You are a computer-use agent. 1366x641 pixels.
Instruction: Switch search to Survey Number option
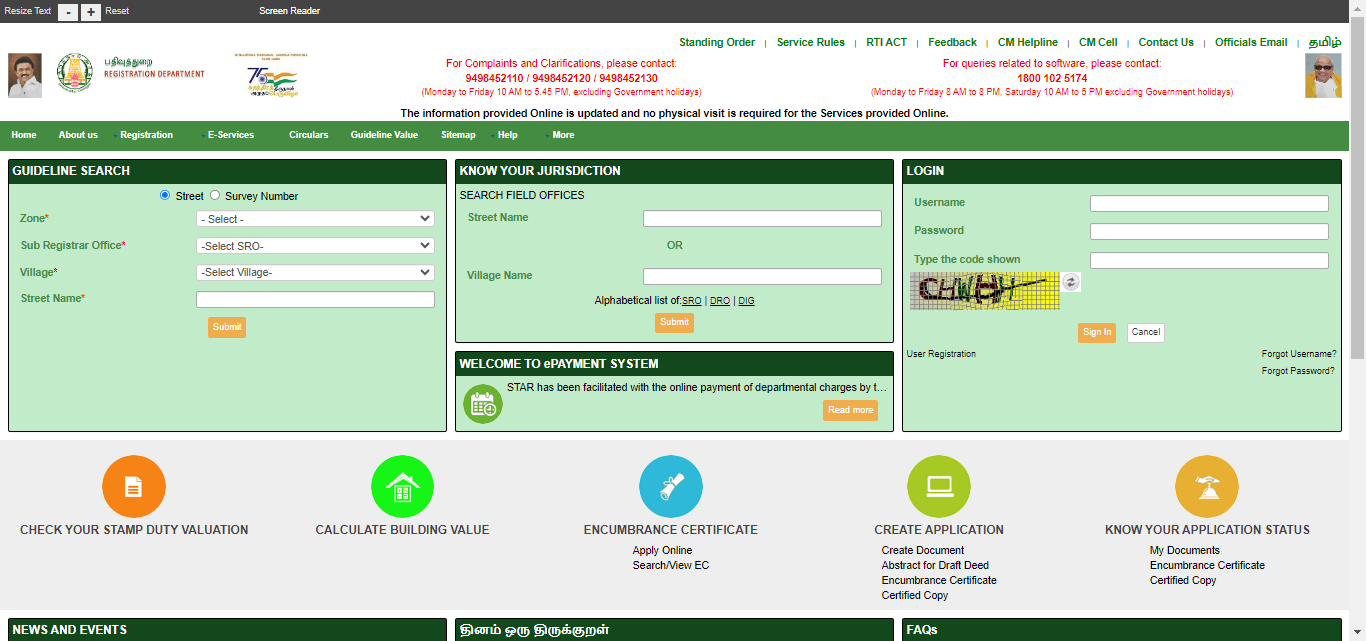click(214, 196)
